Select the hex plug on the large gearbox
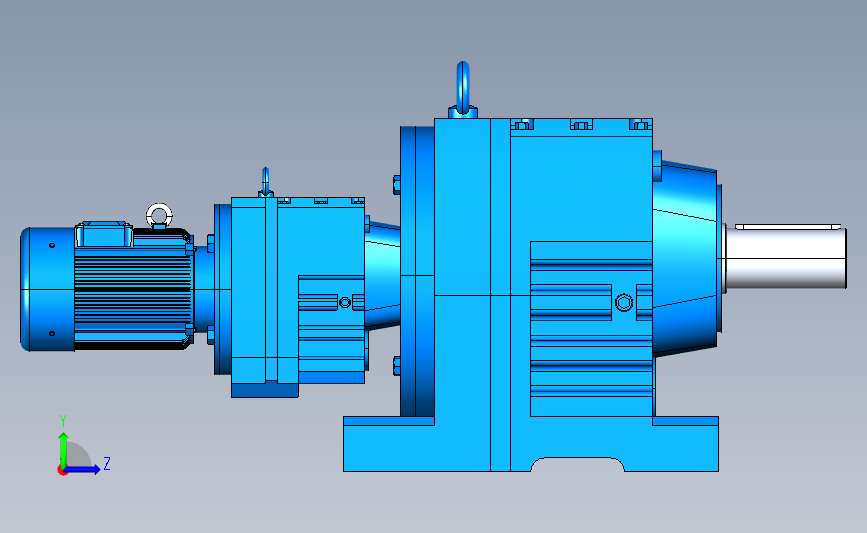This screenshot has width=867, height=533. click(624, 302)
